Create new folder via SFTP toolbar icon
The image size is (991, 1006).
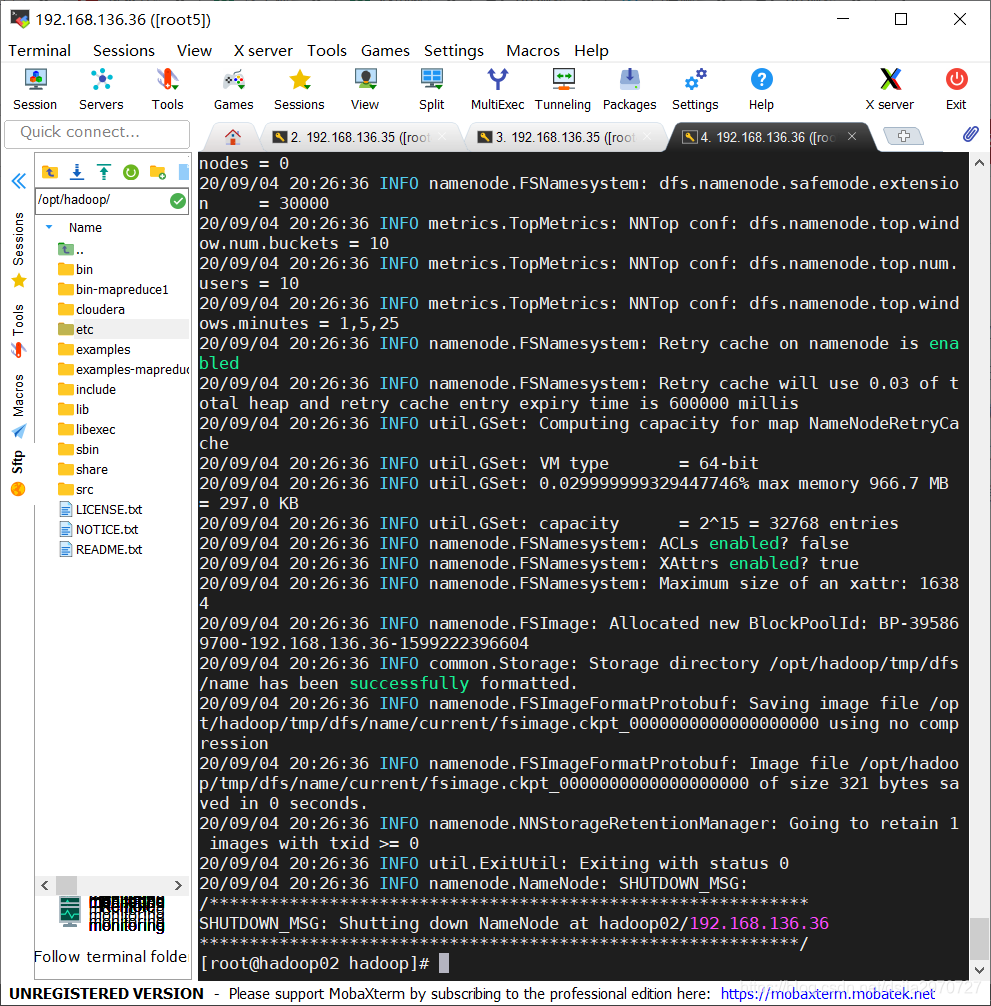(158, 172)
